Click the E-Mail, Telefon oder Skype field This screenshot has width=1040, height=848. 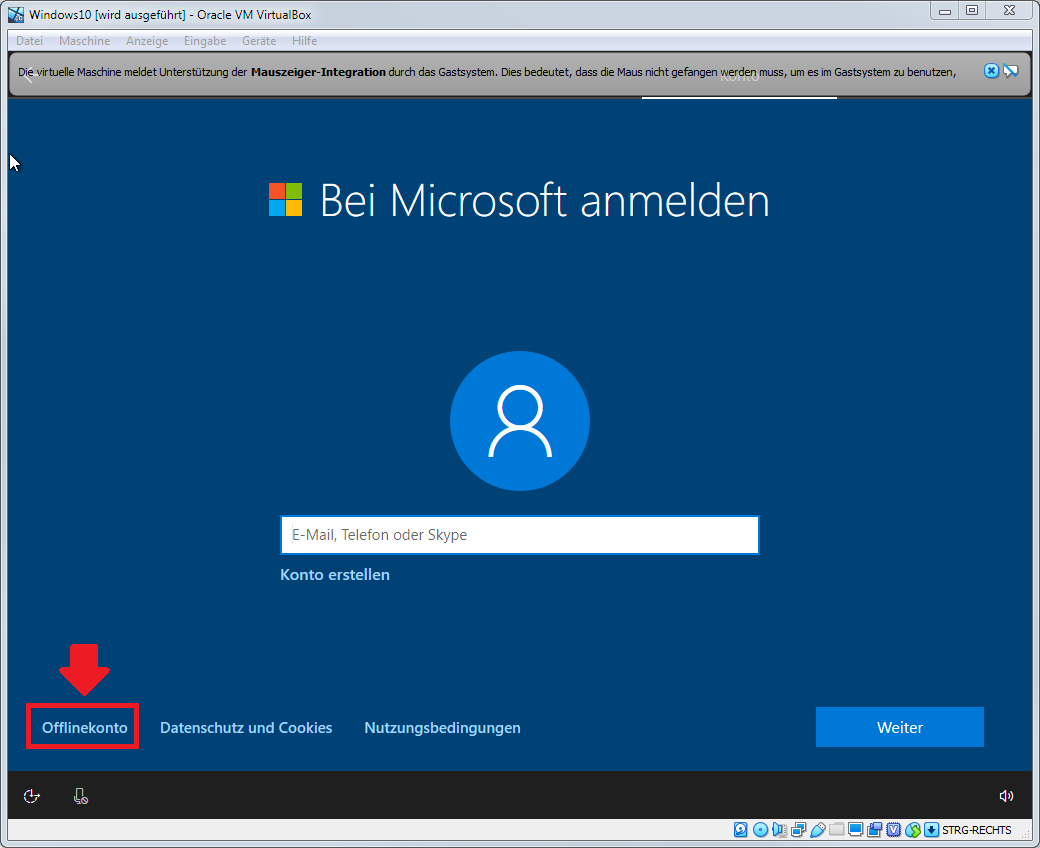click(519, 534)
